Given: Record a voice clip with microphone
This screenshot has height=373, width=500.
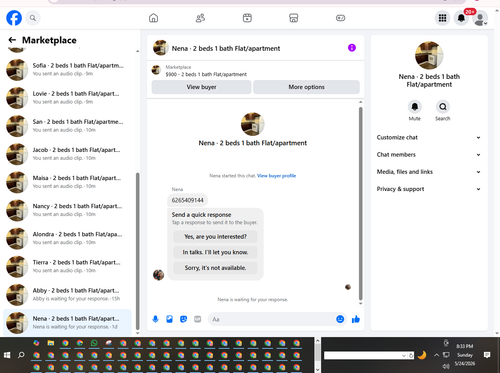Looking at the screenshot, I should [x=155, y=319].
